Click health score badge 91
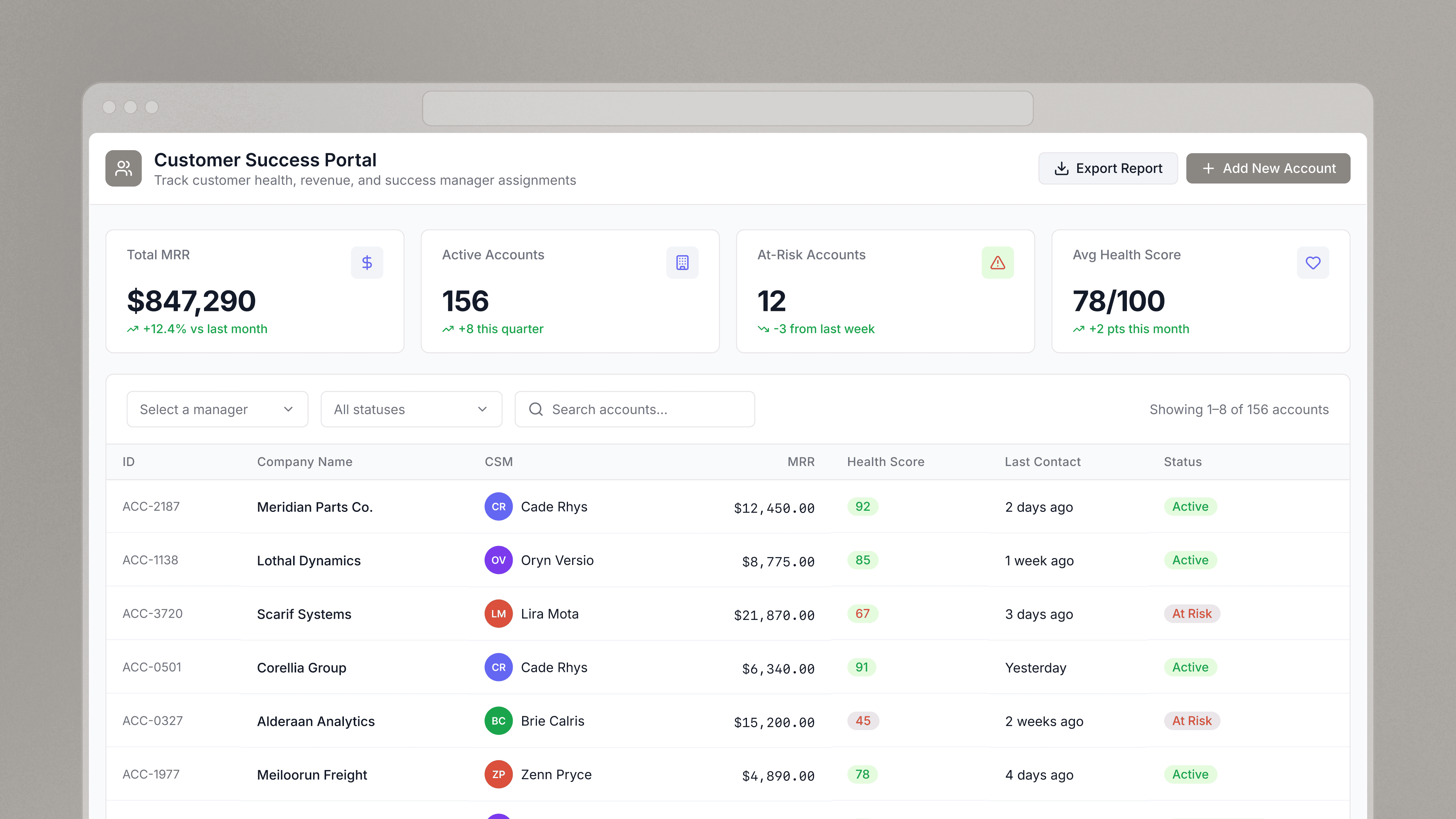Screen dimensions: 1456x819 point(861,667)
